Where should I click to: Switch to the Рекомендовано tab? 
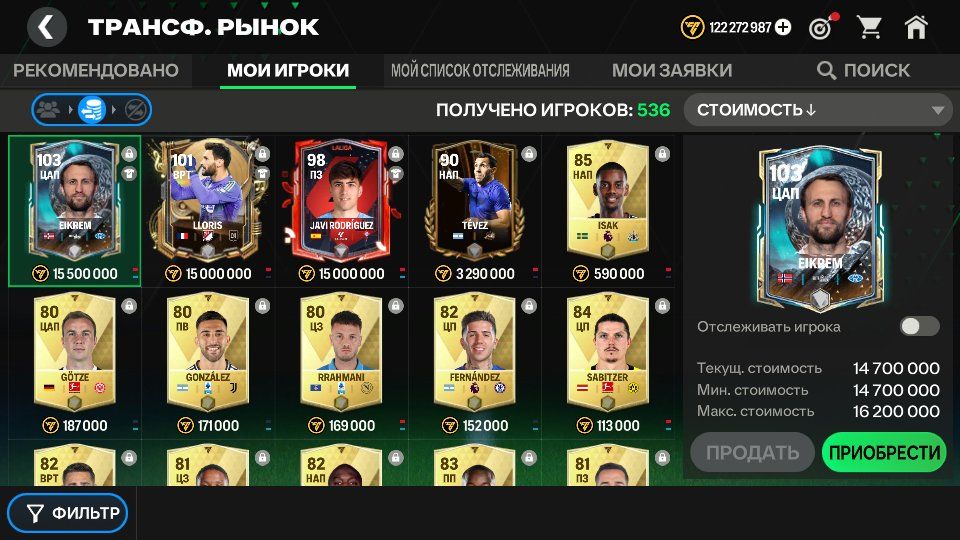click(x=96, y=70)
